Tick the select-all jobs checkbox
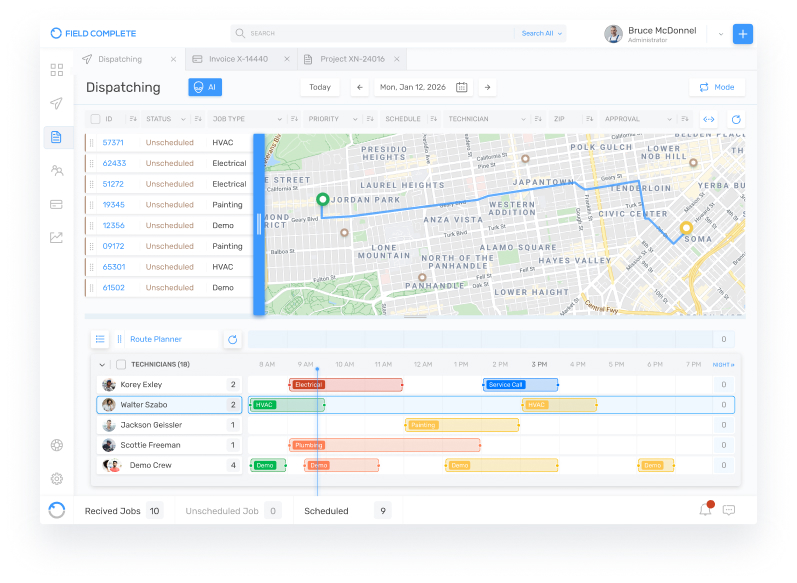 click(x=95, y=119)
